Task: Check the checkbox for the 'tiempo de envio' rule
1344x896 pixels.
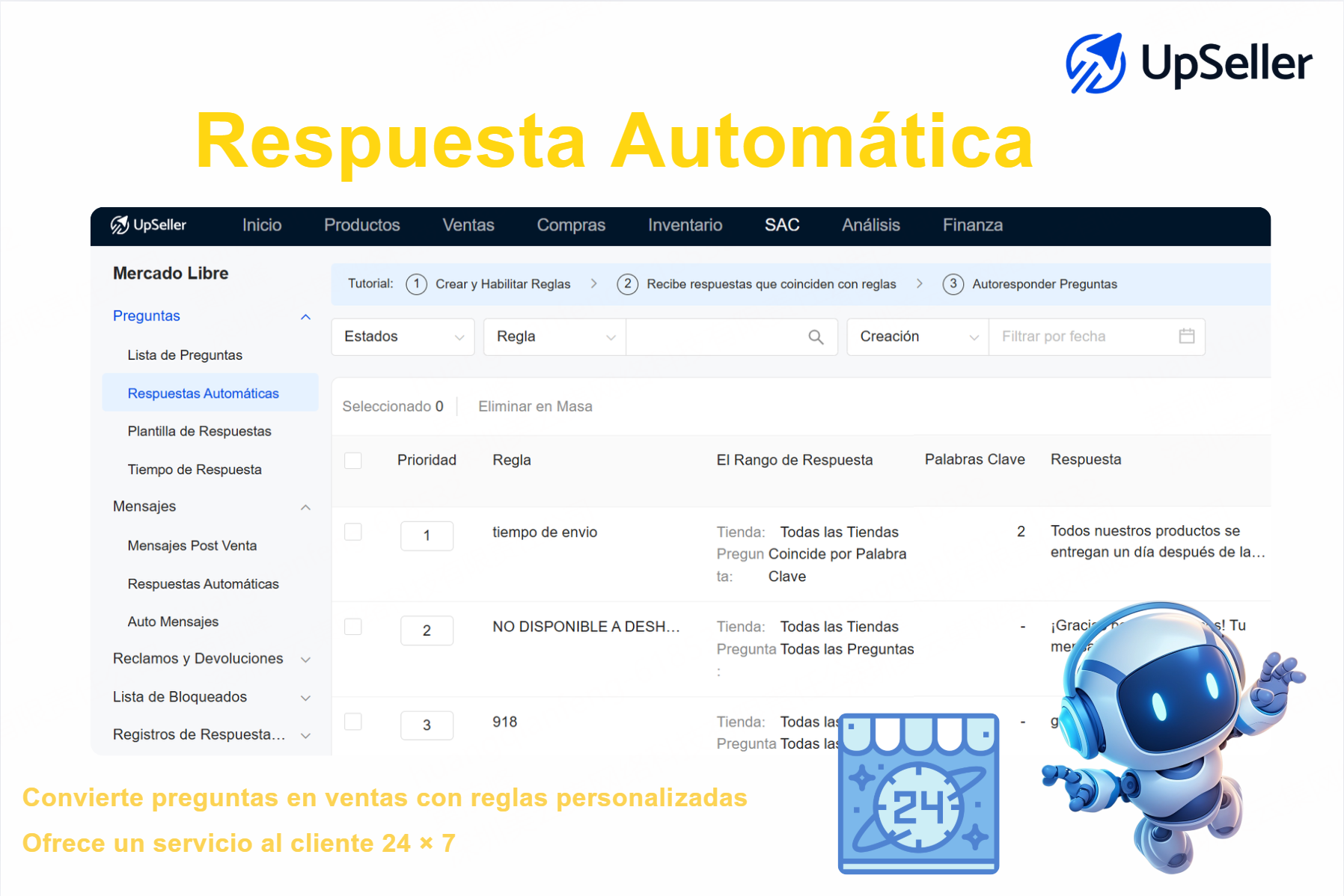Action: [352, 532]
